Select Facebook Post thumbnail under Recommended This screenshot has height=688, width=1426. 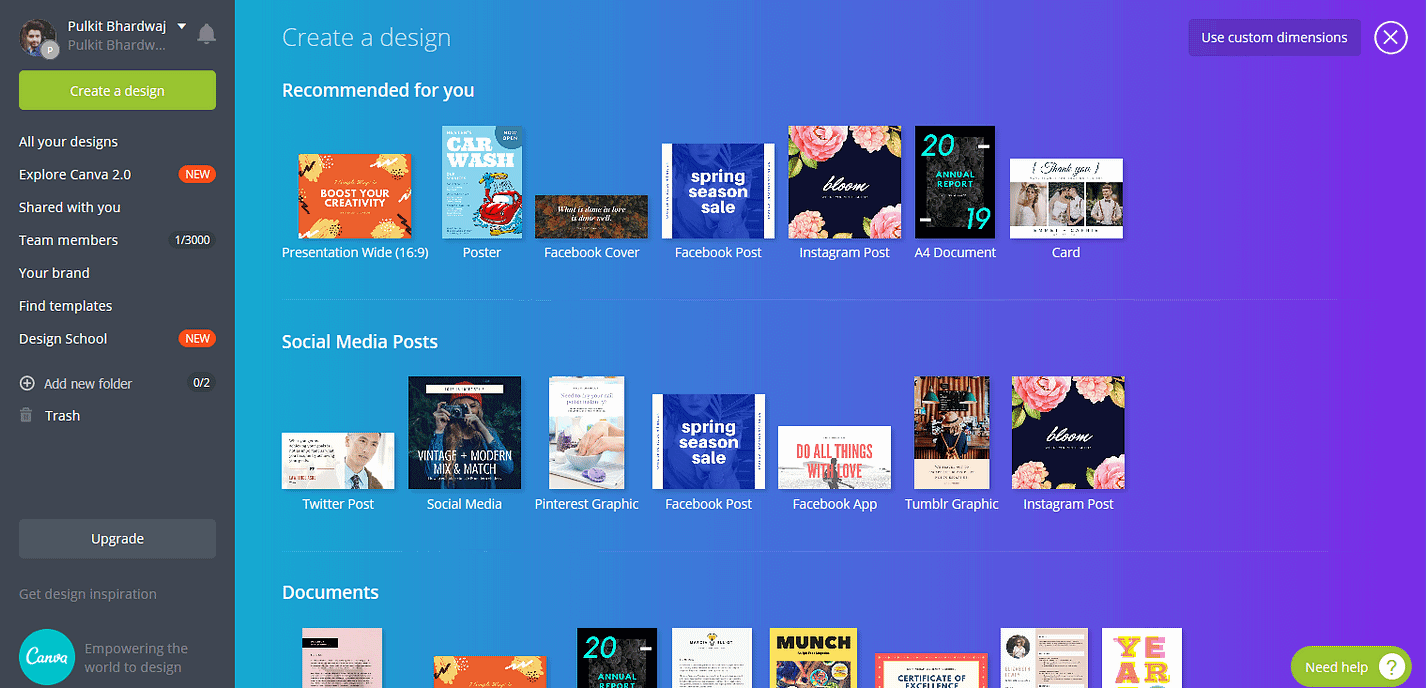718,191
